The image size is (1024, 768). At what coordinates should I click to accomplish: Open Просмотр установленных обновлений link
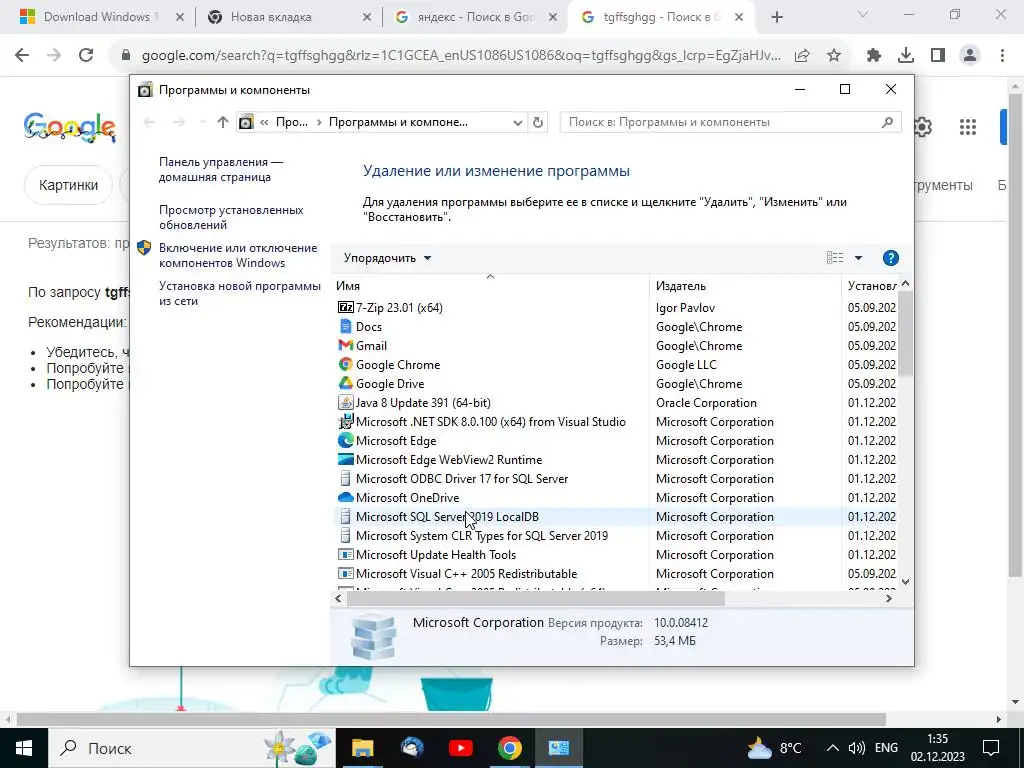[231, 217]
